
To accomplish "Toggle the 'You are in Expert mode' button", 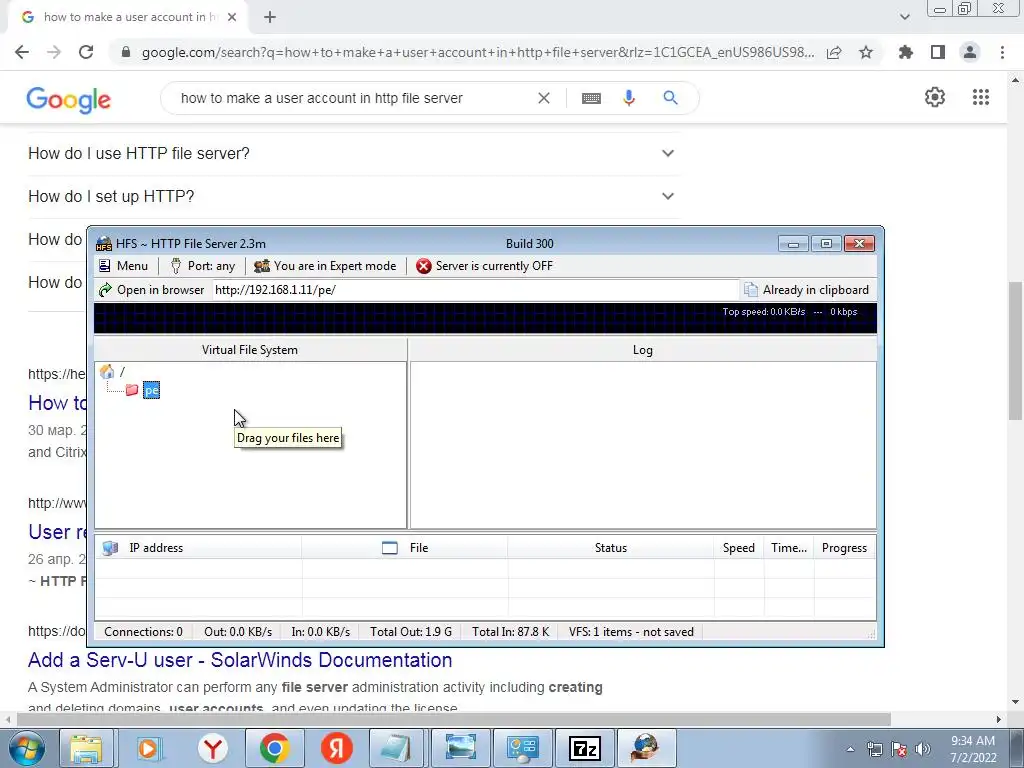I will point(325,266).
